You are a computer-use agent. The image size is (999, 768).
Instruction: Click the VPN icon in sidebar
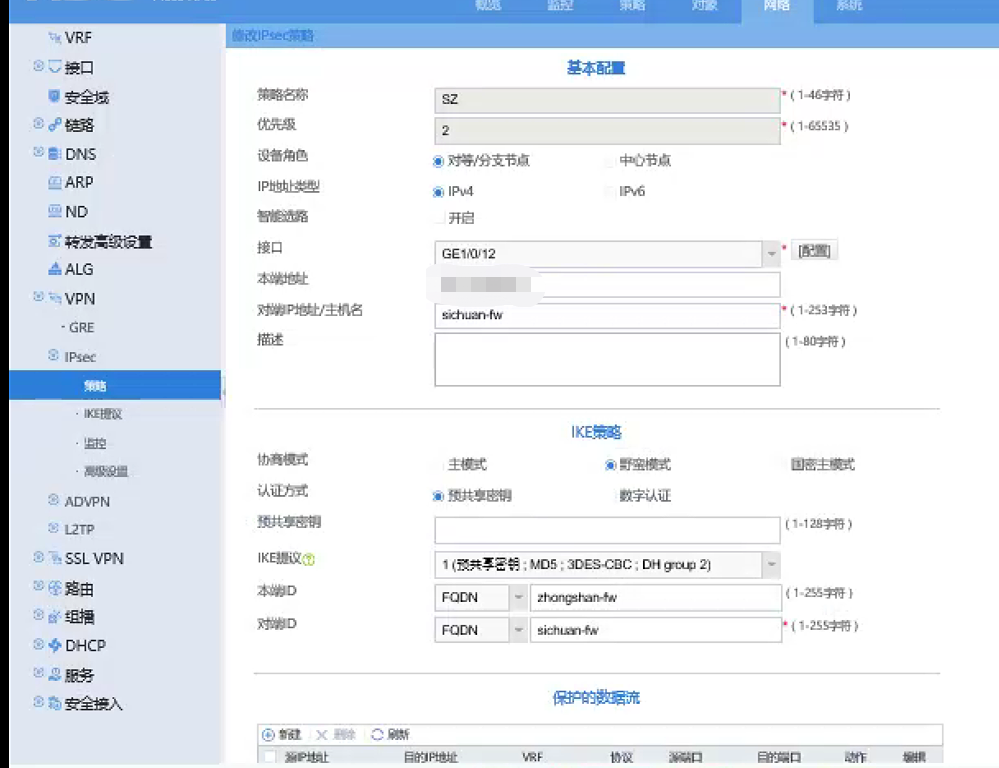click(55, 298)
